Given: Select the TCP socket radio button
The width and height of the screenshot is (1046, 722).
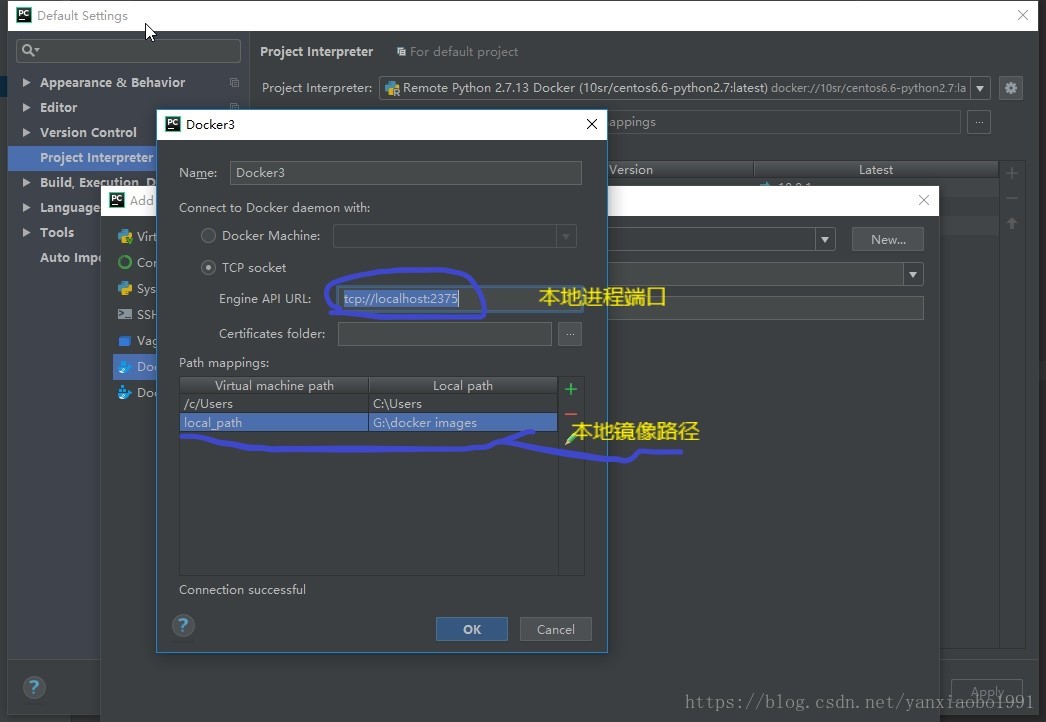Looking at the screenshot, I should click(208, 268).
